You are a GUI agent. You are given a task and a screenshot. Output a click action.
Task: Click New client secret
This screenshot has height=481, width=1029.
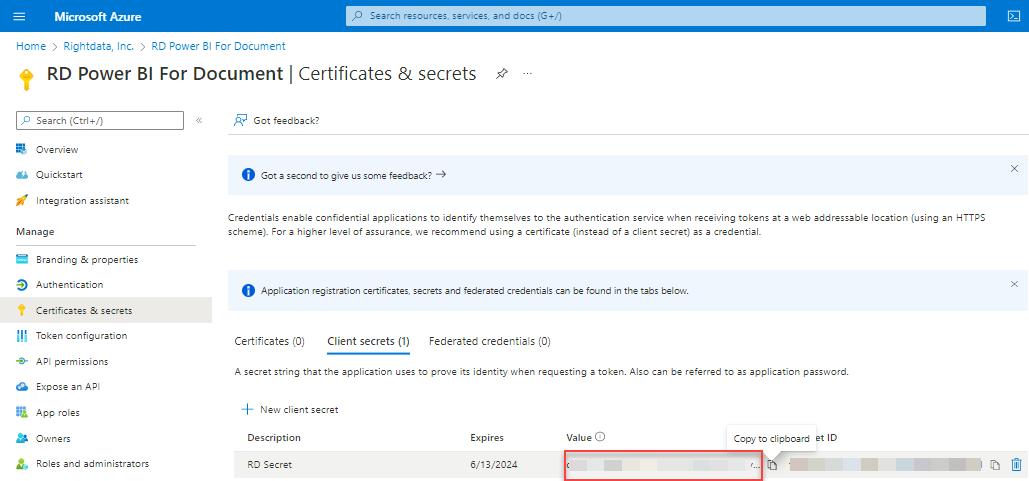tap(290, 409)
